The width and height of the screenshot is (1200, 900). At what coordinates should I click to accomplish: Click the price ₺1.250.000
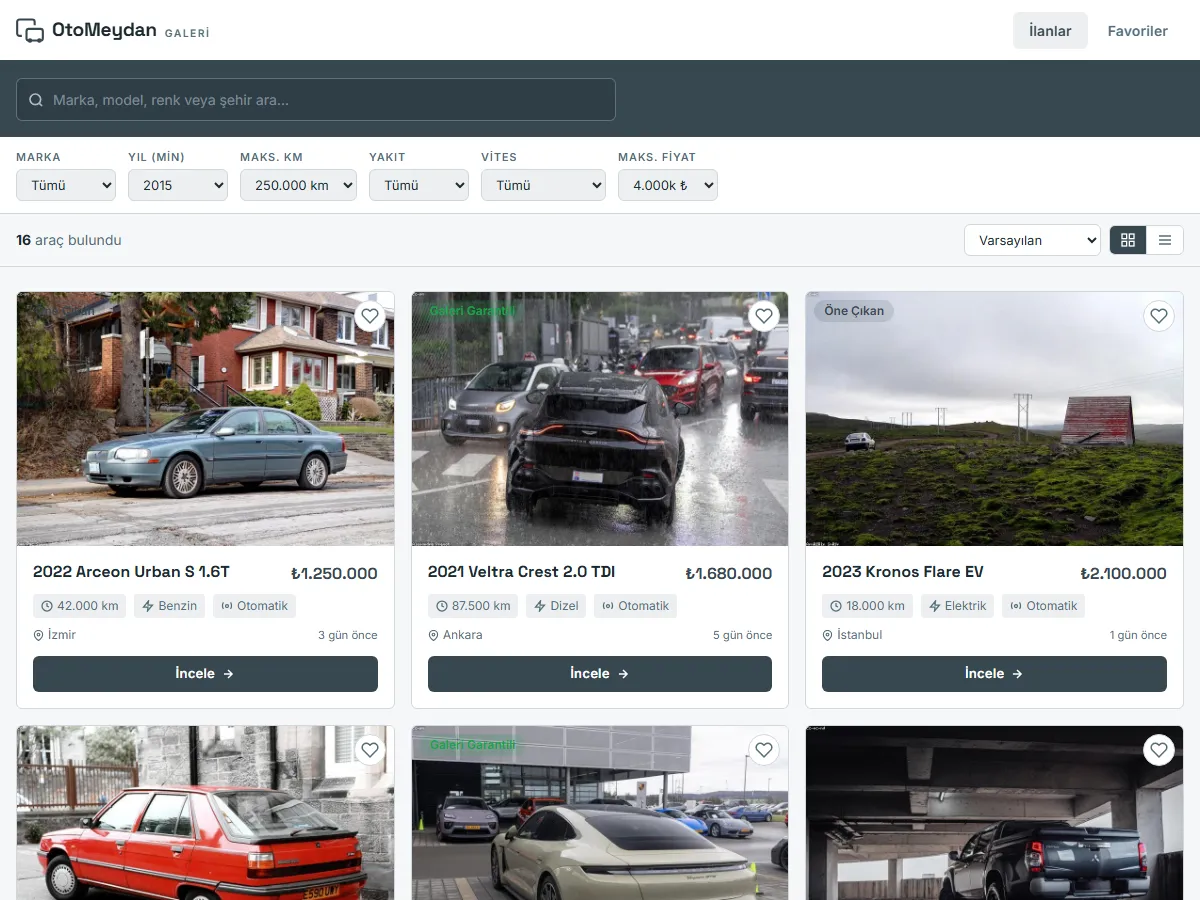tap(334, 574)
